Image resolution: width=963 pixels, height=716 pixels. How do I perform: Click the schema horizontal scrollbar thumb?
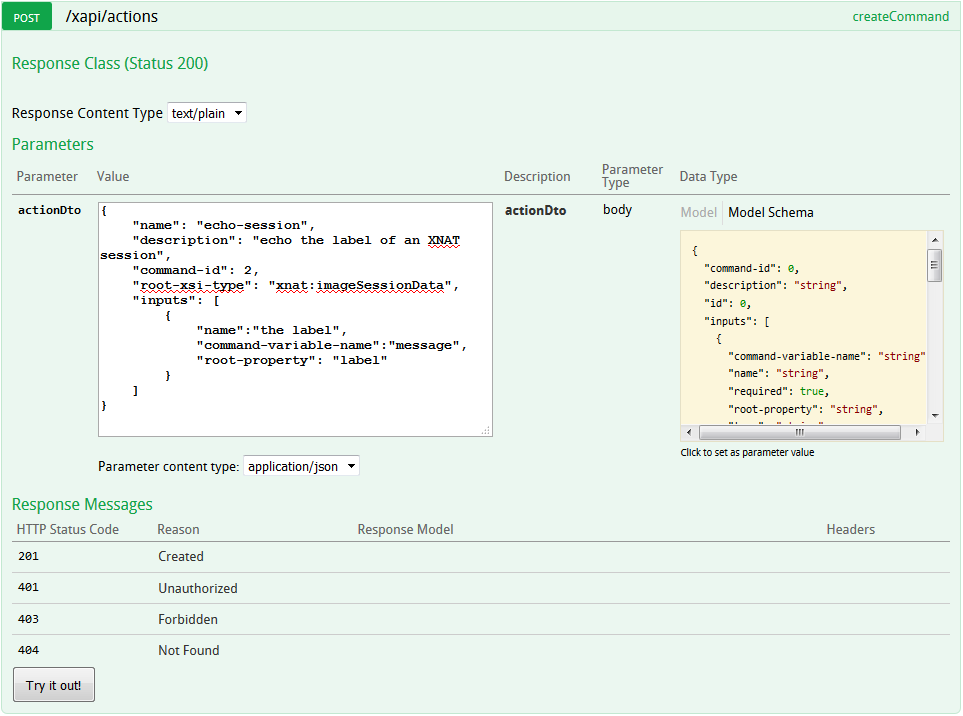[x=798, y=433]
